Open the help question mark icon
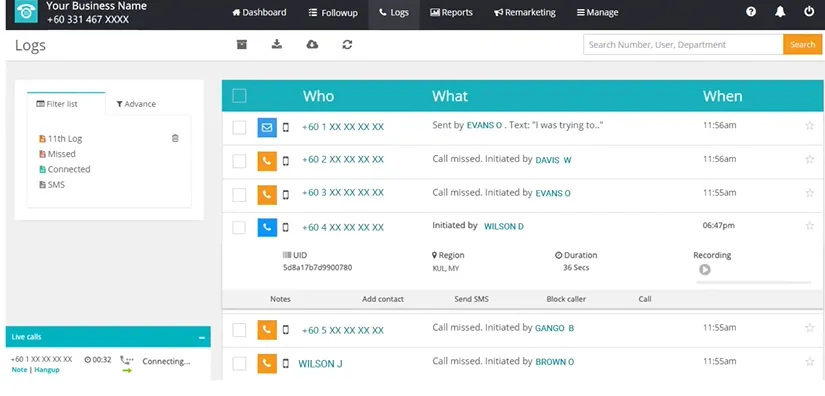Image resolution: width=825 pixels, height=396 pixels. point(751,12)
